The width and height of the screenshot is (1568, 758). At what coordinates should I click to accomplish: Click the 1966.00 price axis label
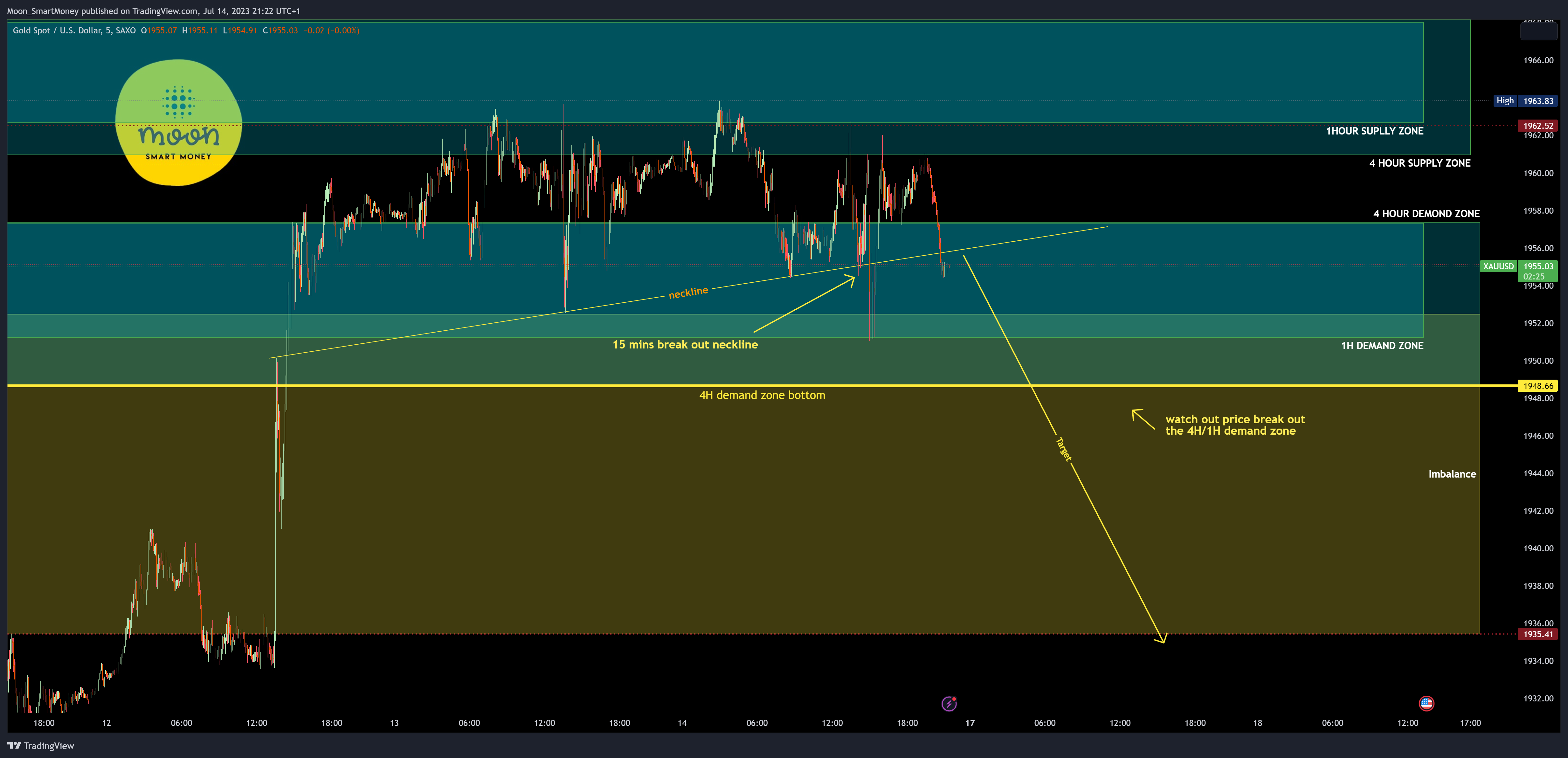coord(1538,60)
